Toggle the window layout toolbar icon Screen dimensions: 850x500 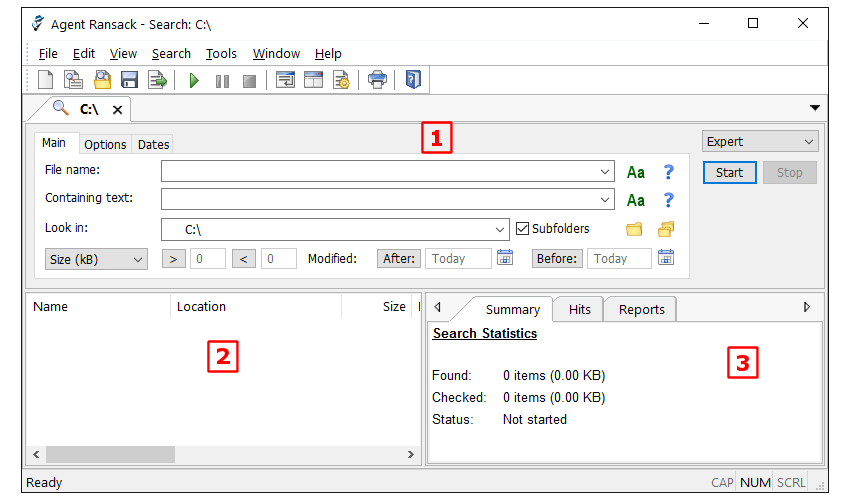pos(313,80)
